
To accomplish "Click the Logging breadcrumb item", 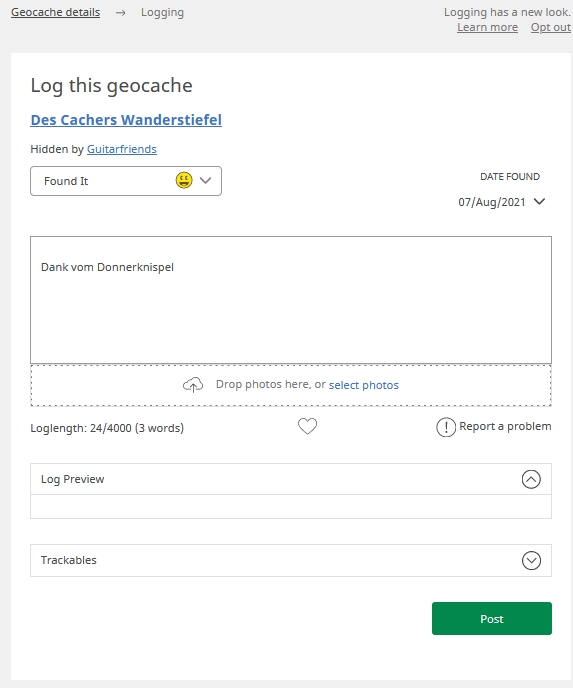I will tap(162, 13).
